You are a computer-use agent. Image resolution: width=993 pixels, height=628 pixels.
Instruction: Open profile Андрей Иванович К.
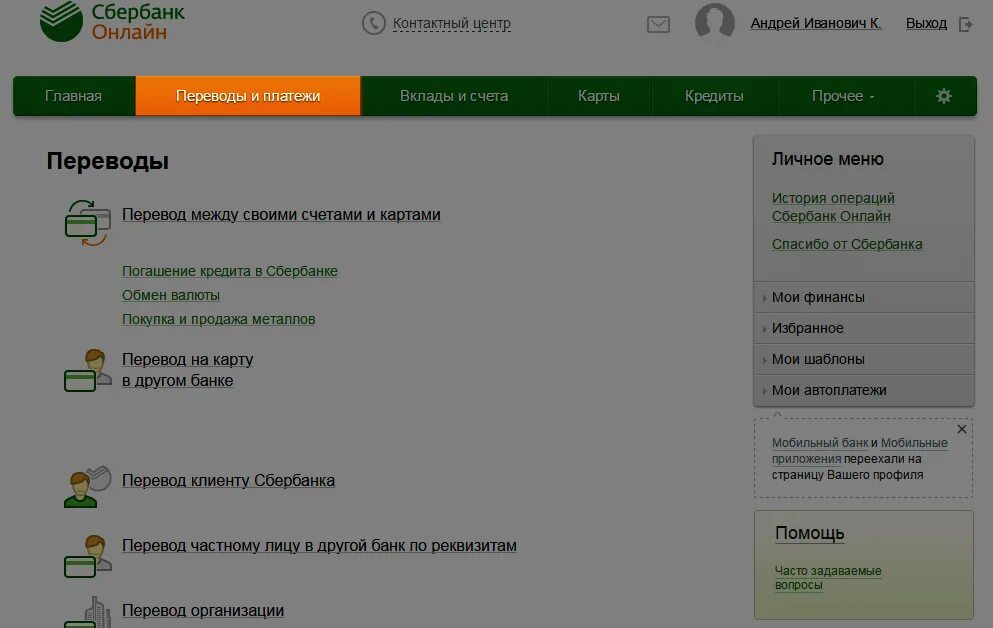coord(816,23)
